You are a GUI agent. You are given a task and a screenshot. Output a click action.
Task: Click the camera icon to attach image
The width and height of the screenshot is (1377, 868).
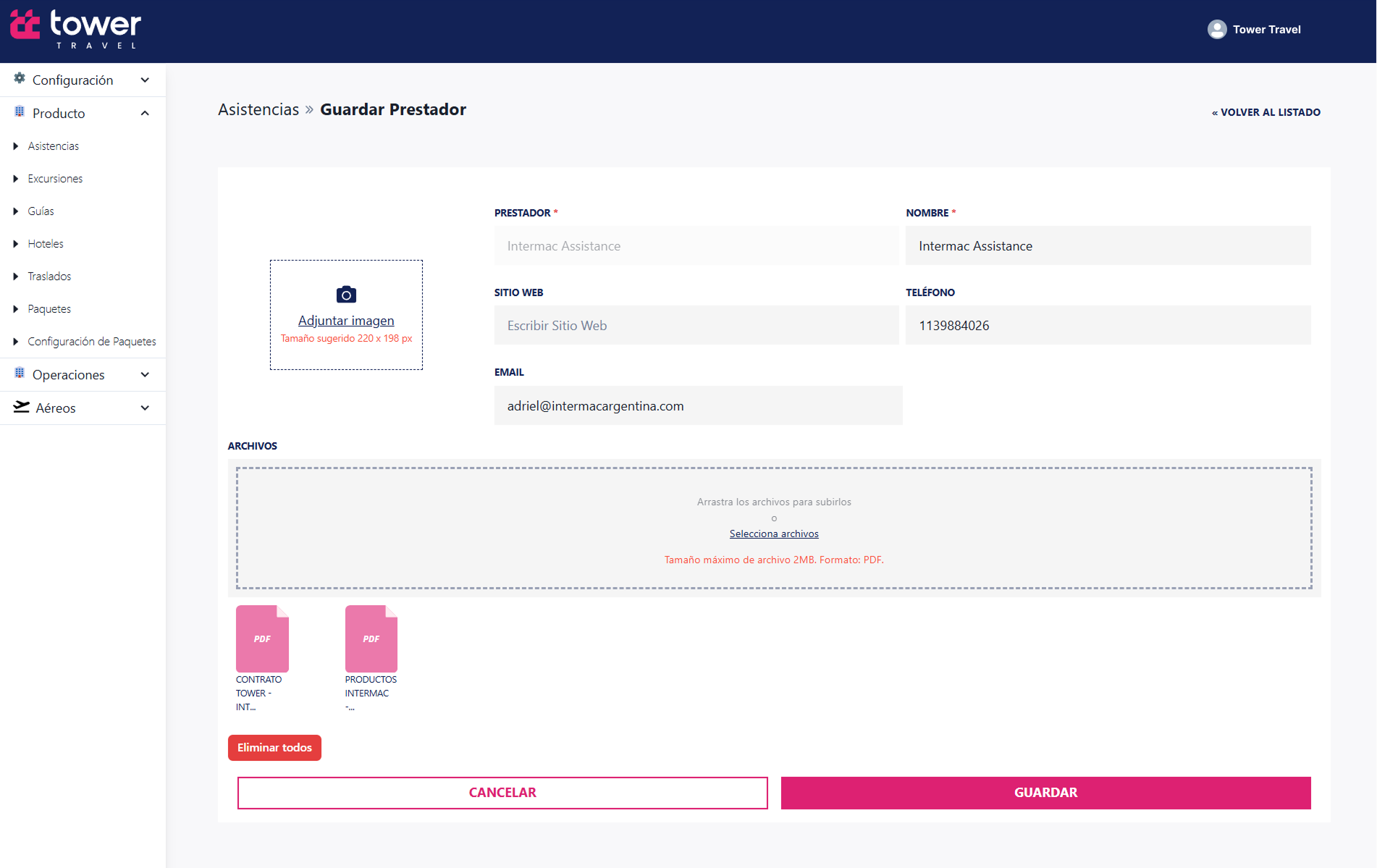click(346, 295)
